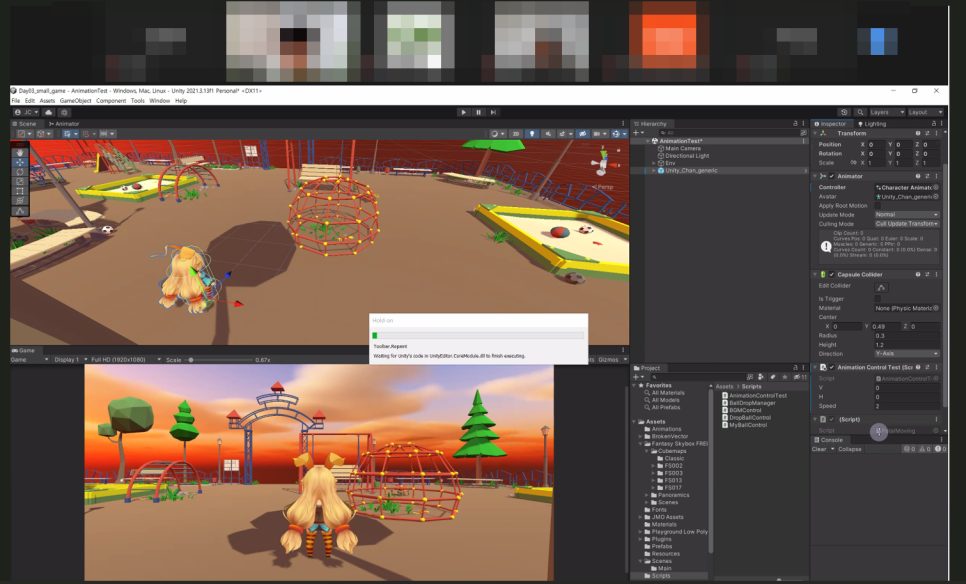Click the Speed value field

(906, 407)
